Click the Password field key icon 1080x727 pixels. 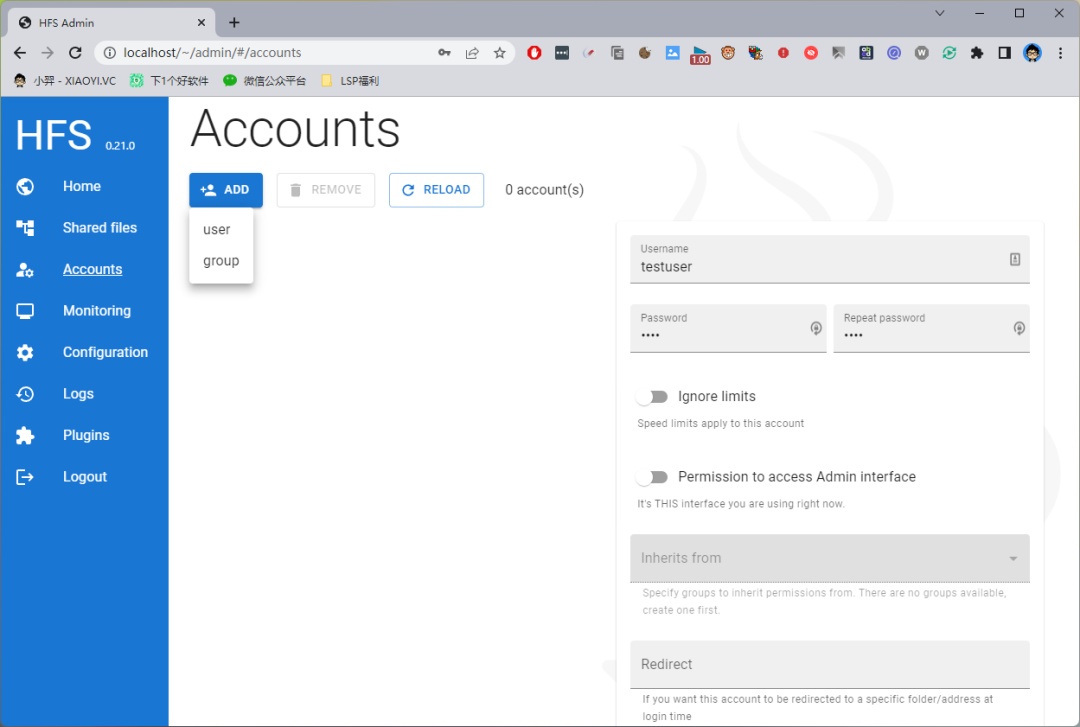pos(816,328)
